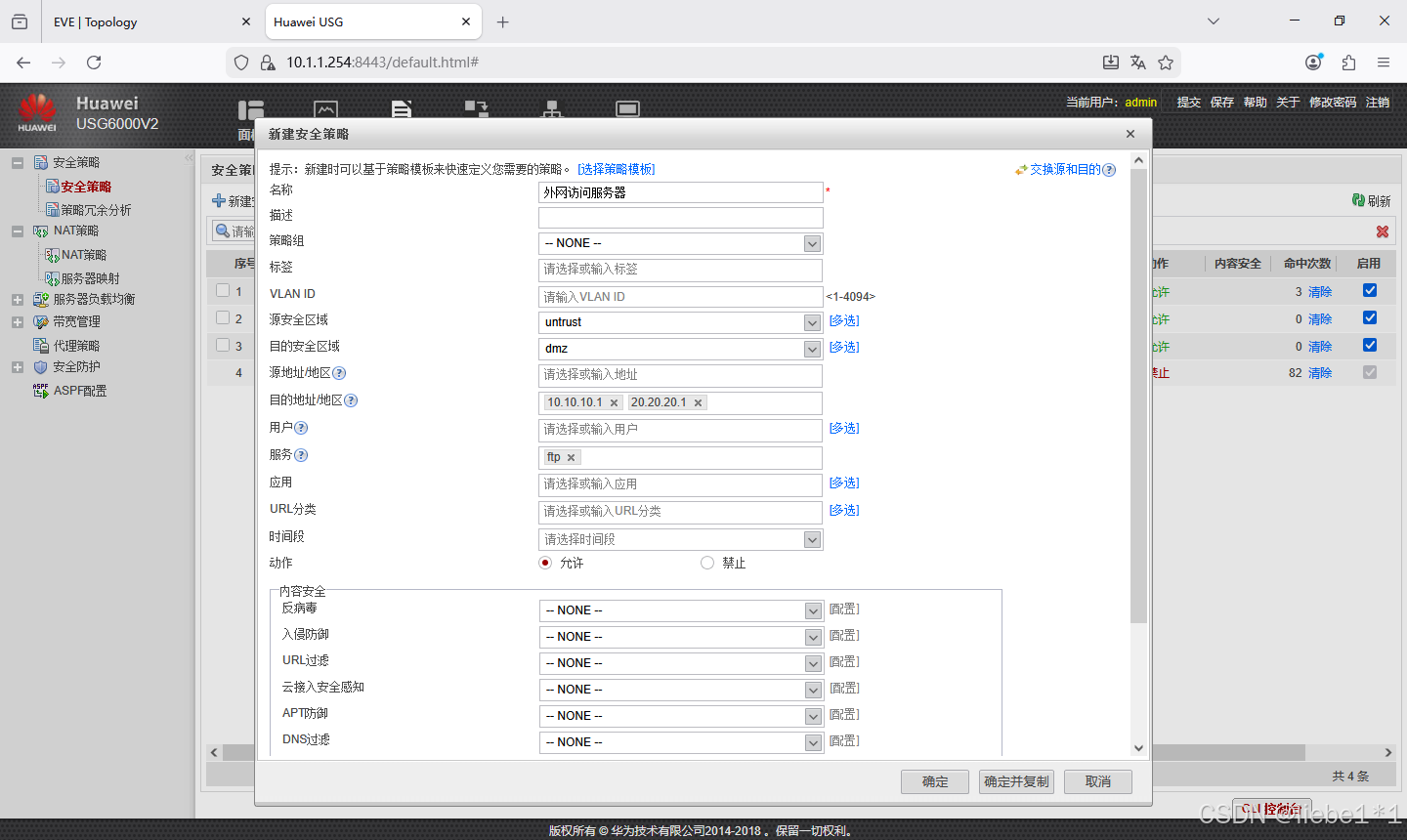Click the red X clear icon above the table

[1382, 231]
